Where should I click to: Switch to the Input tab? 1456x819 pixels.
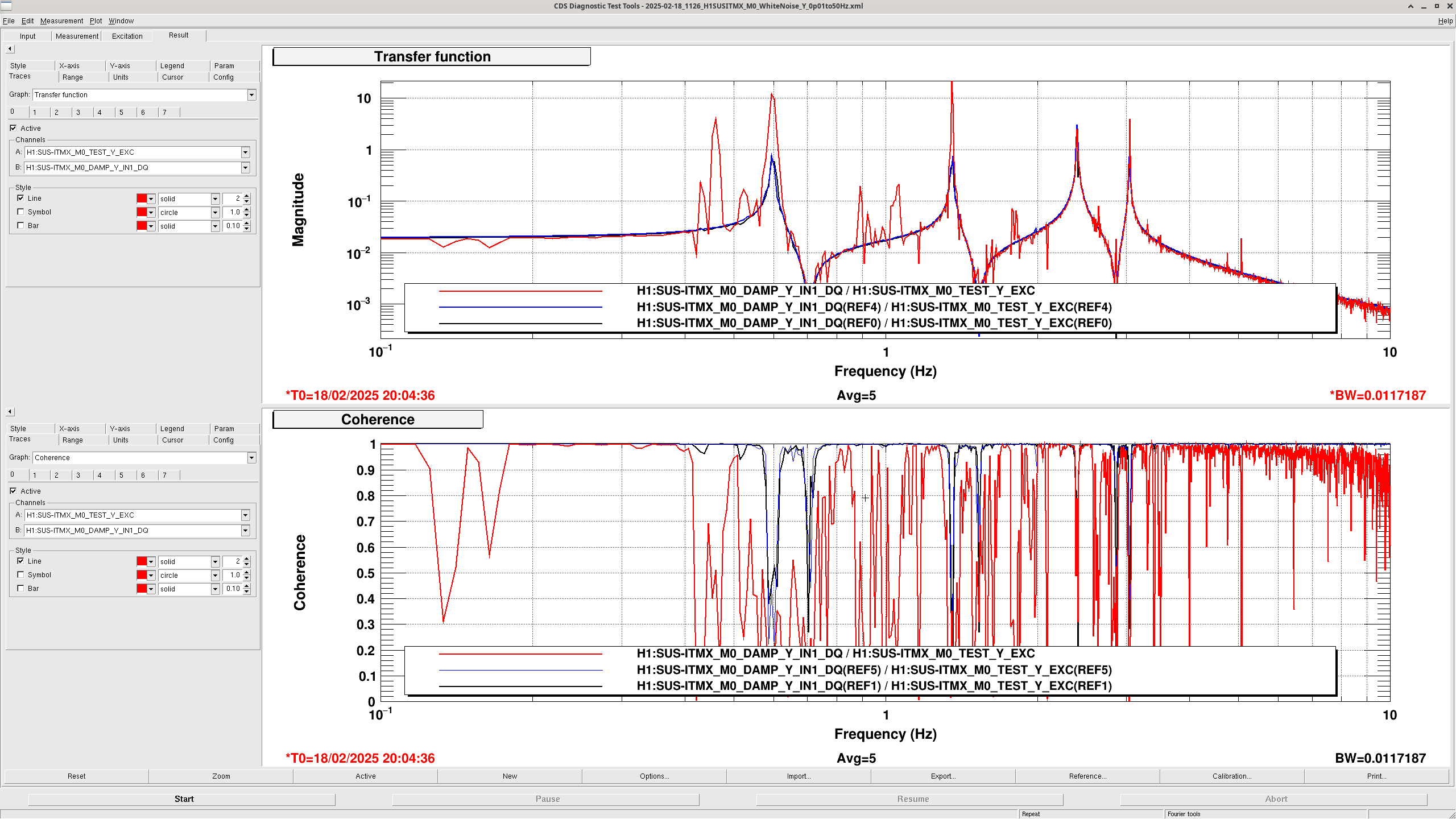(27, 36)
